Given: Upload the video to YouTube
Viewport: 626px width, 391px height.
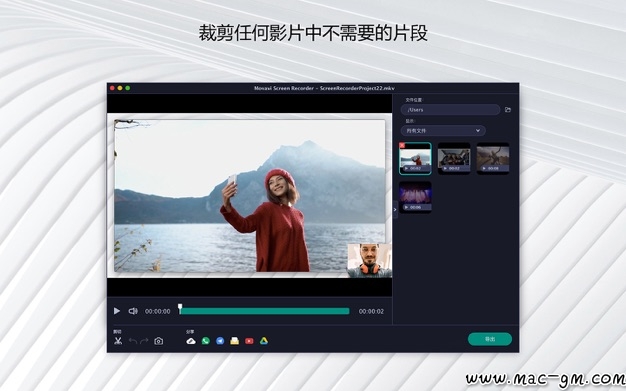Looking at the screenshot, I should click(x=249, y=341).
